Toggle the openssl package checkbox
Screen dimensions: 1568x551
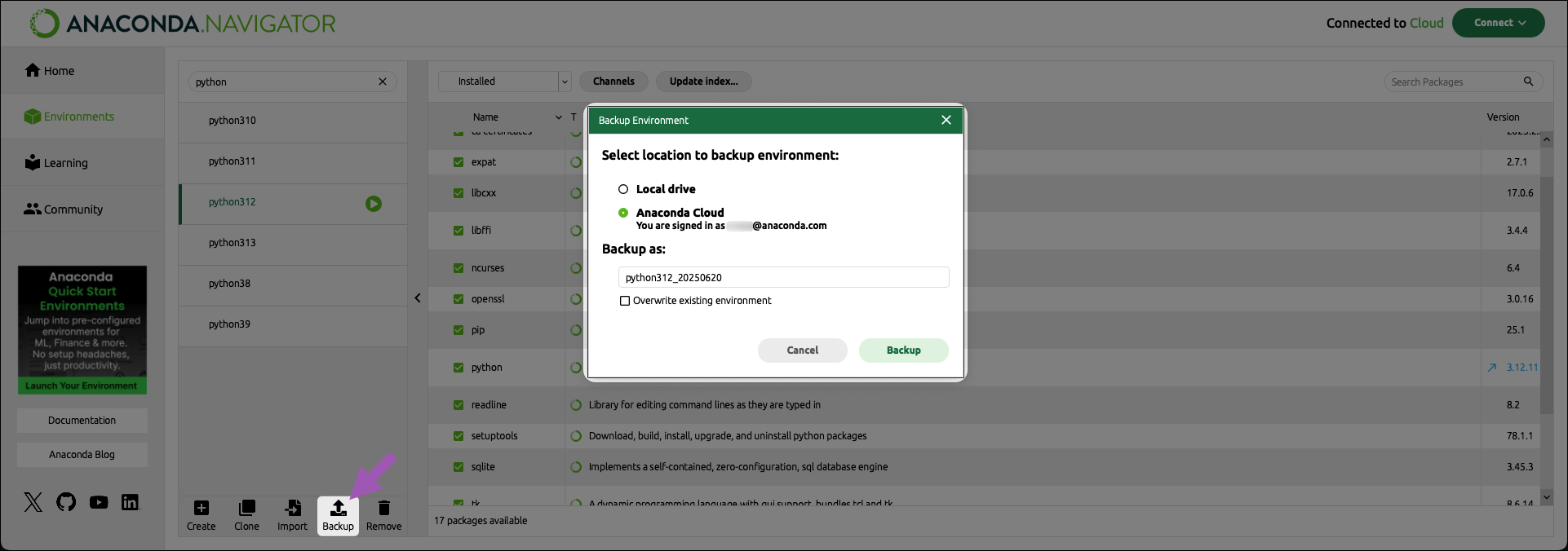pyautogui.click(x=458, y=299)
